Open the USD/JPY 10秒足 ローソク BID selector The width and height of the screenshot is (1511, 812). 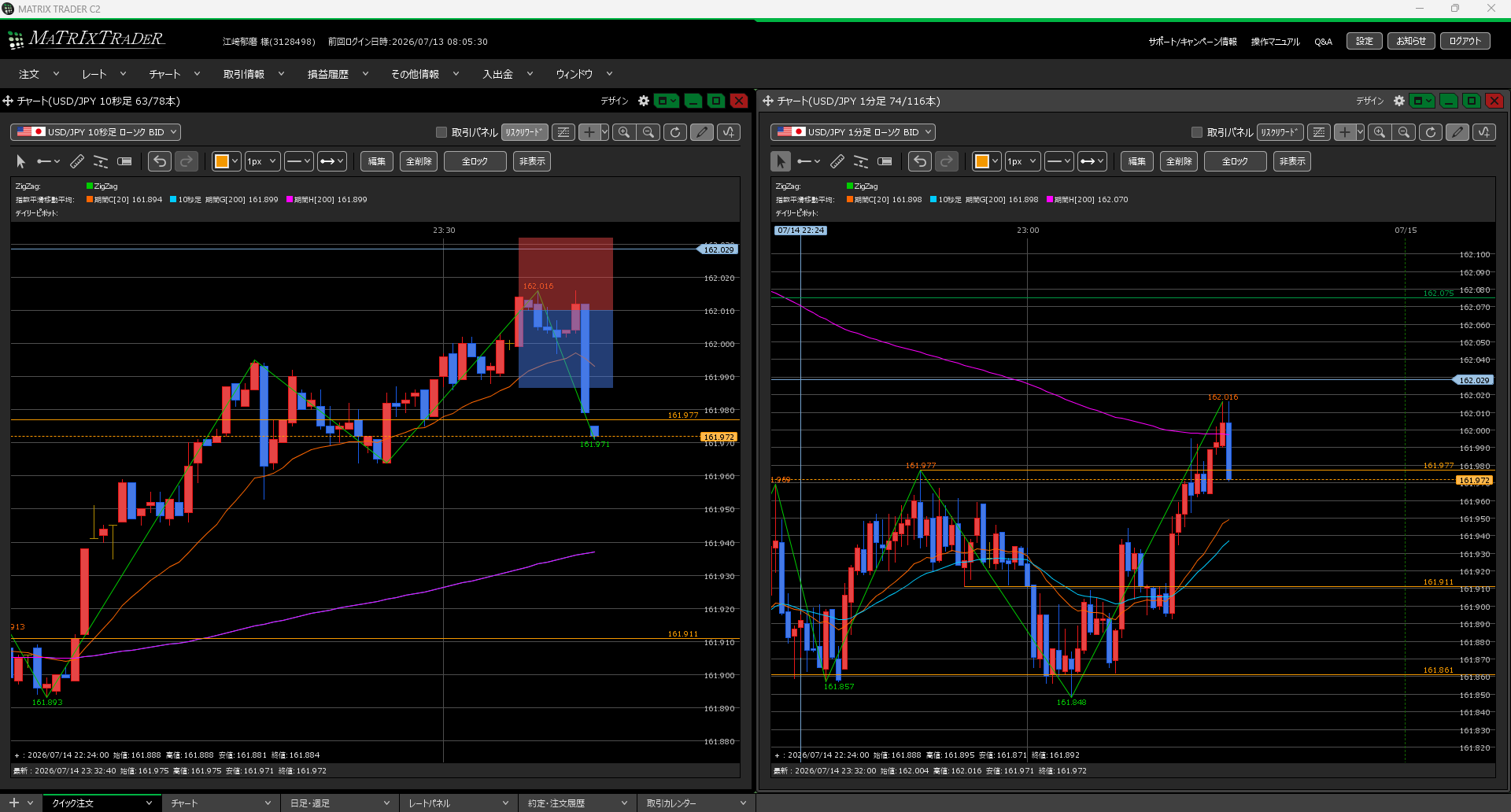[95, 132]
